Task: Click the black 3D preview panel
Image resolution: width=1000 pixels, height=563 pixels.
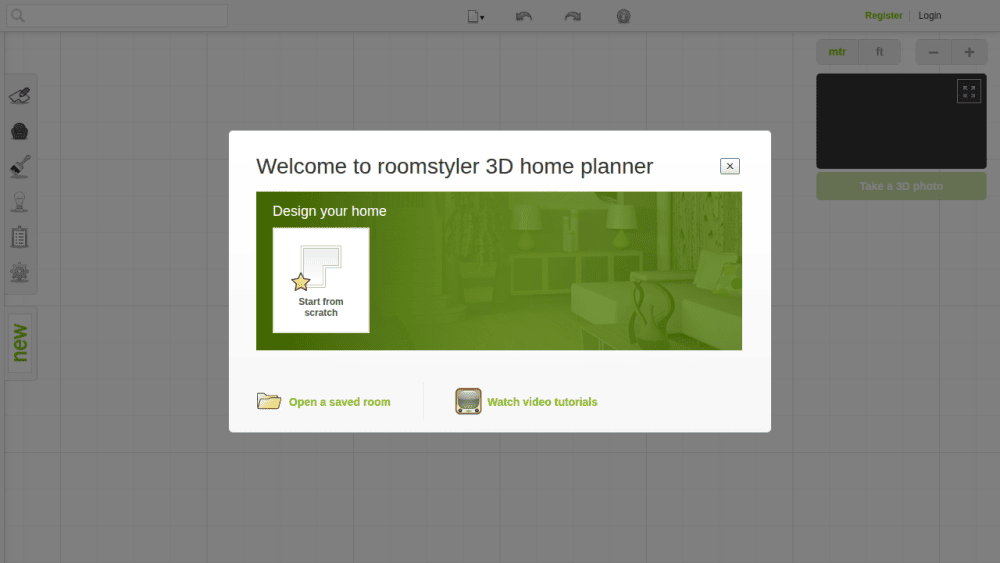Action: point(901,121)
